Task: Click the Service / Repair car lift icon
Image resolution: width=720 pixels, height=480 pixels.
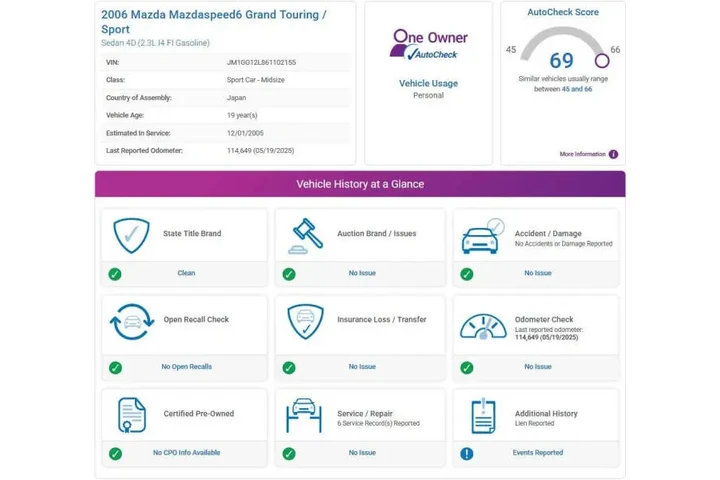Action: (x=304, y=415)
